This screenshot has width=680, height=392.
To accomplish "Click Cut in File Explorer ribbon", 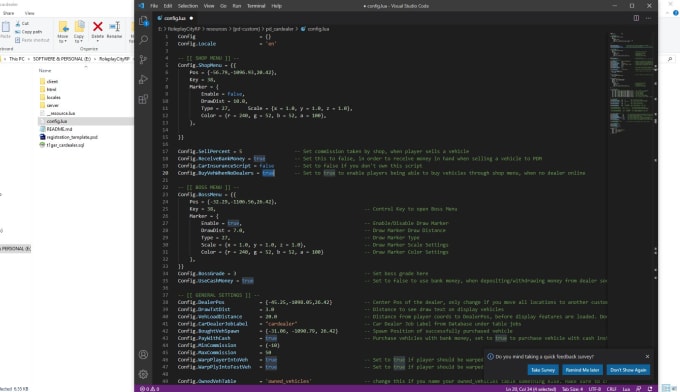I will tap(22, 23).
